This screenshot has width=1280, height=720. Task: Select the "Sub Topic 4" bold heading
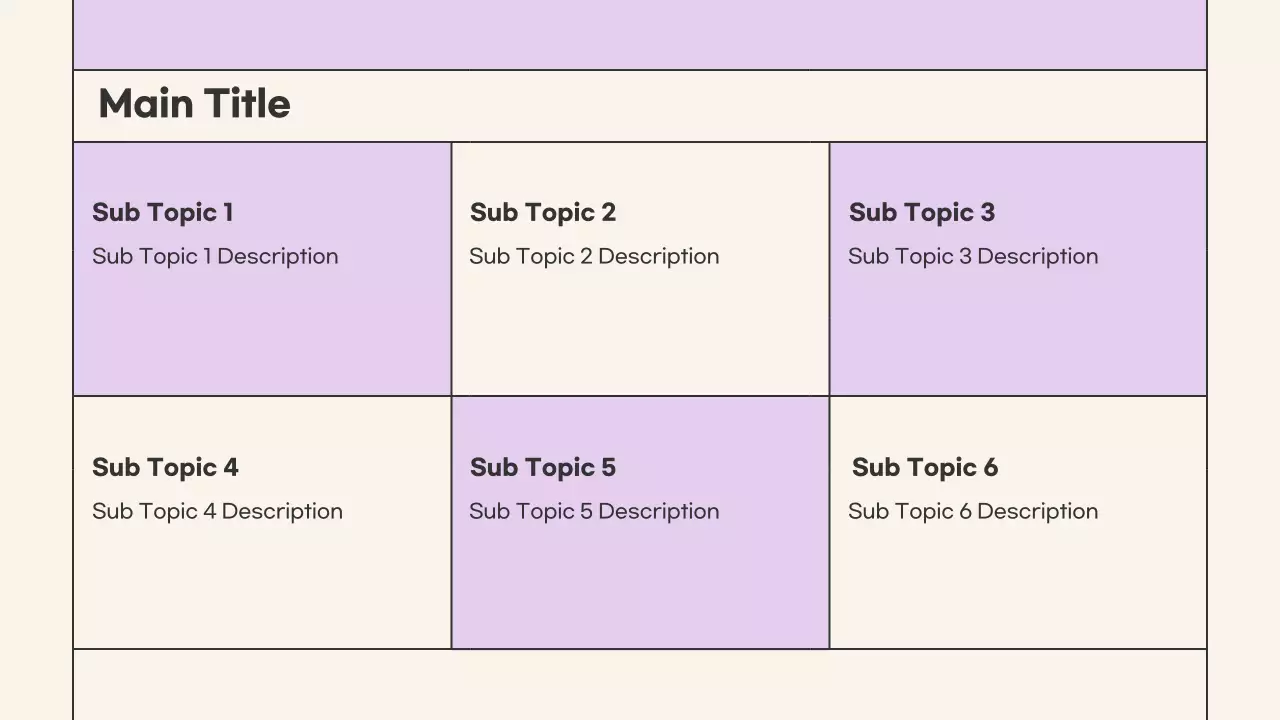point(165,467)
